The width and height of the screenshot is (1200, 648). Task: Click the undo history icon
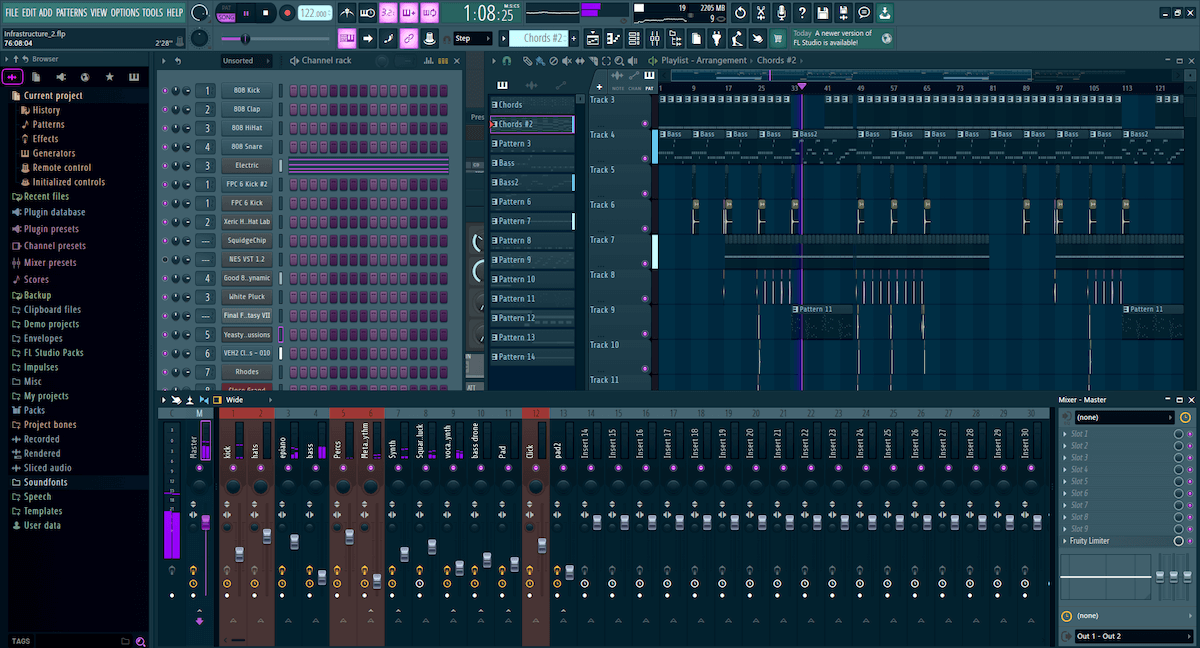tap(740, 13)
